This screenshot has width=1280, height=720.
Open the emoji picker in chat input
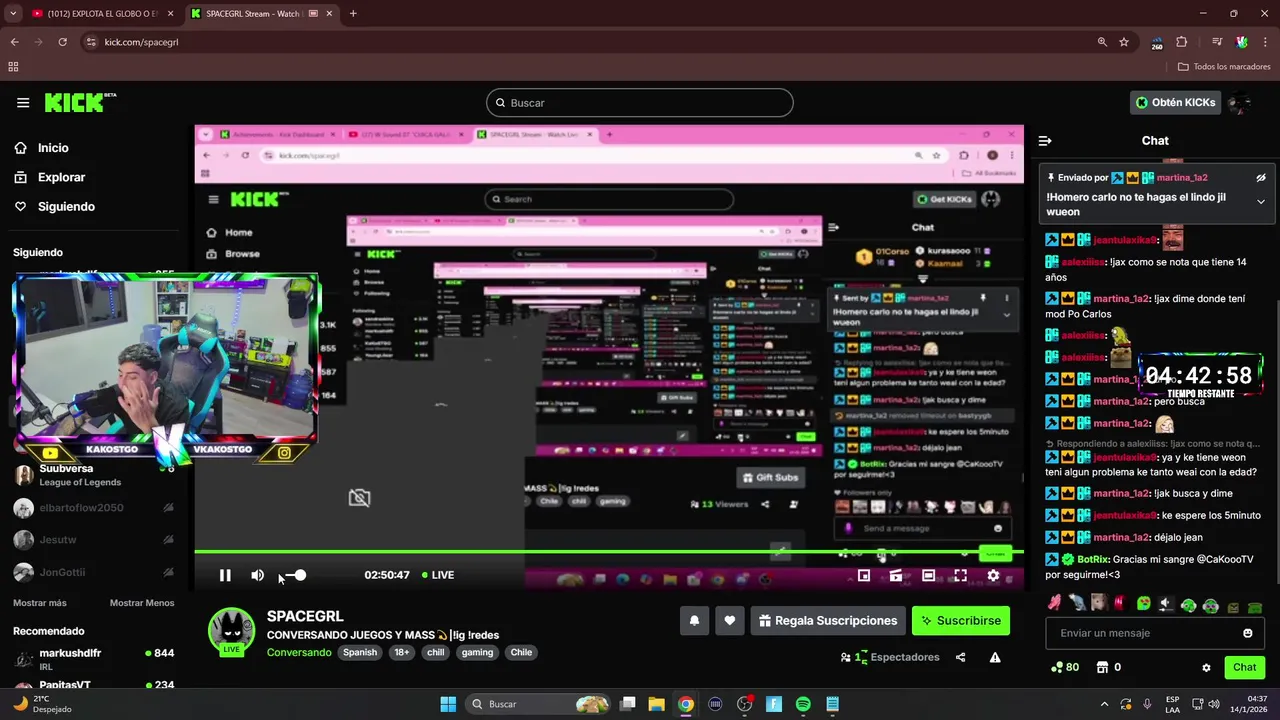(1247, 633)
